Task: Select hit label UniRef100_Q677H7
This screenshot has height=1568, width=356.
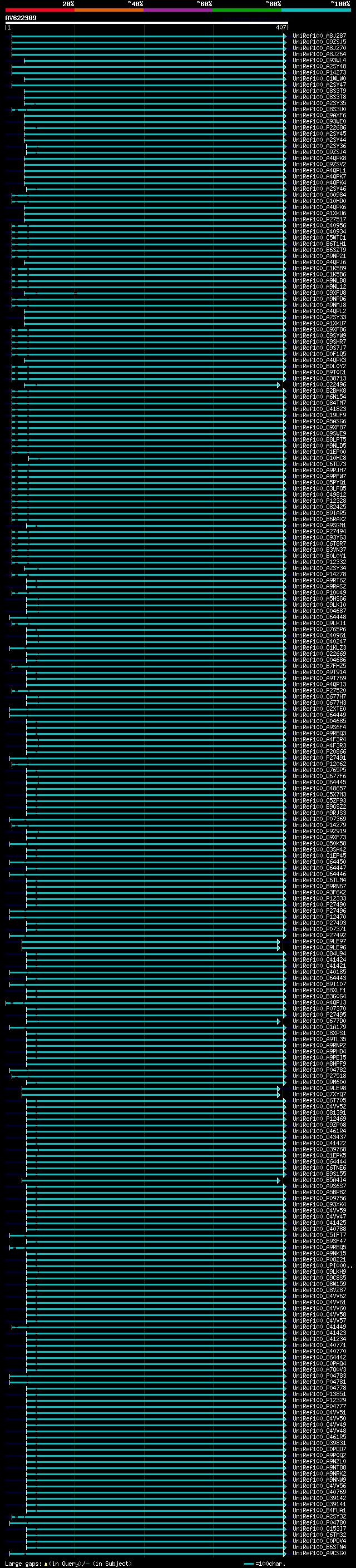Action: coord(319,697)
